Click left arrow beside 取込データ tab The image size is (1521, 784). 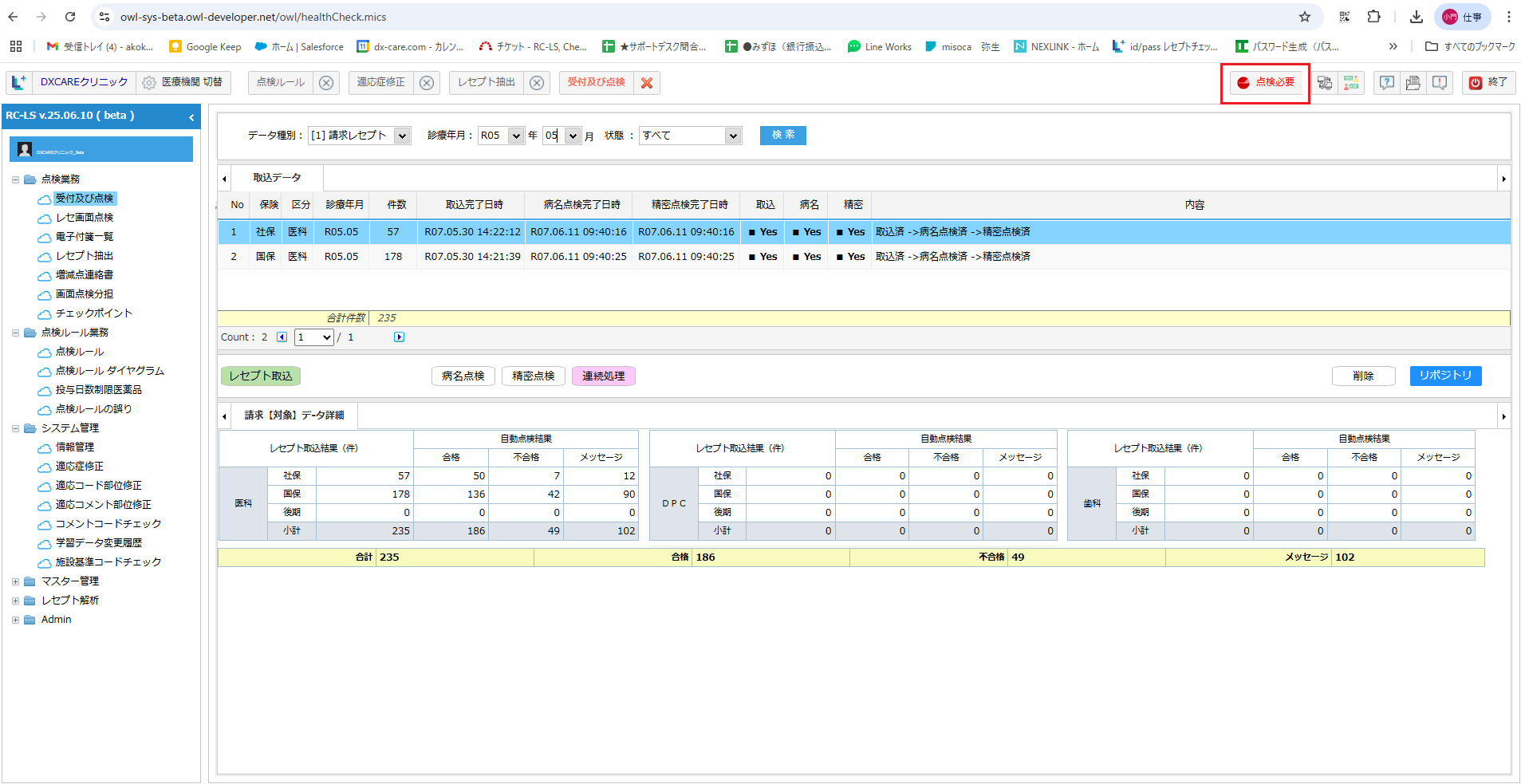point(225,179)
